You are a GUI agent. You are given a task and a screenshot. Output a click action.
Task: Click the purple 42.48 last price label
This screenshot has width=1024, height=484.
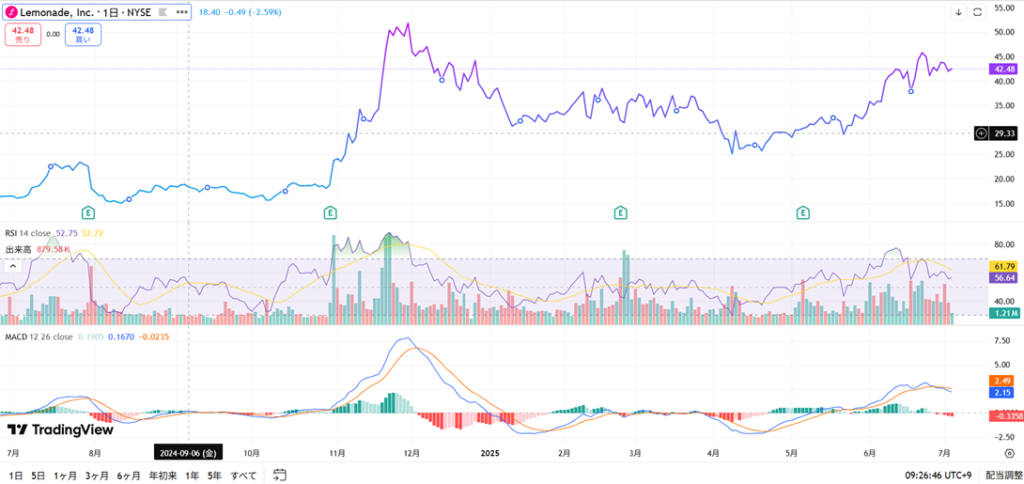(1002, 69)
